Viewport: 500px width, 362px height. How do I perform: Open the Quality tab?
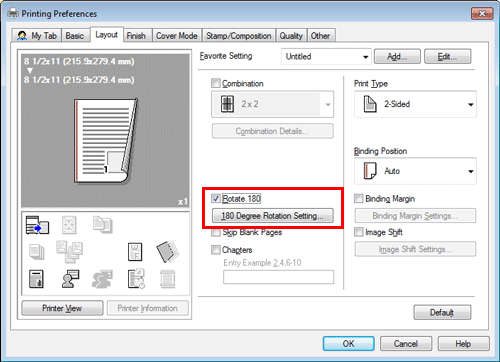click(291, 35)
